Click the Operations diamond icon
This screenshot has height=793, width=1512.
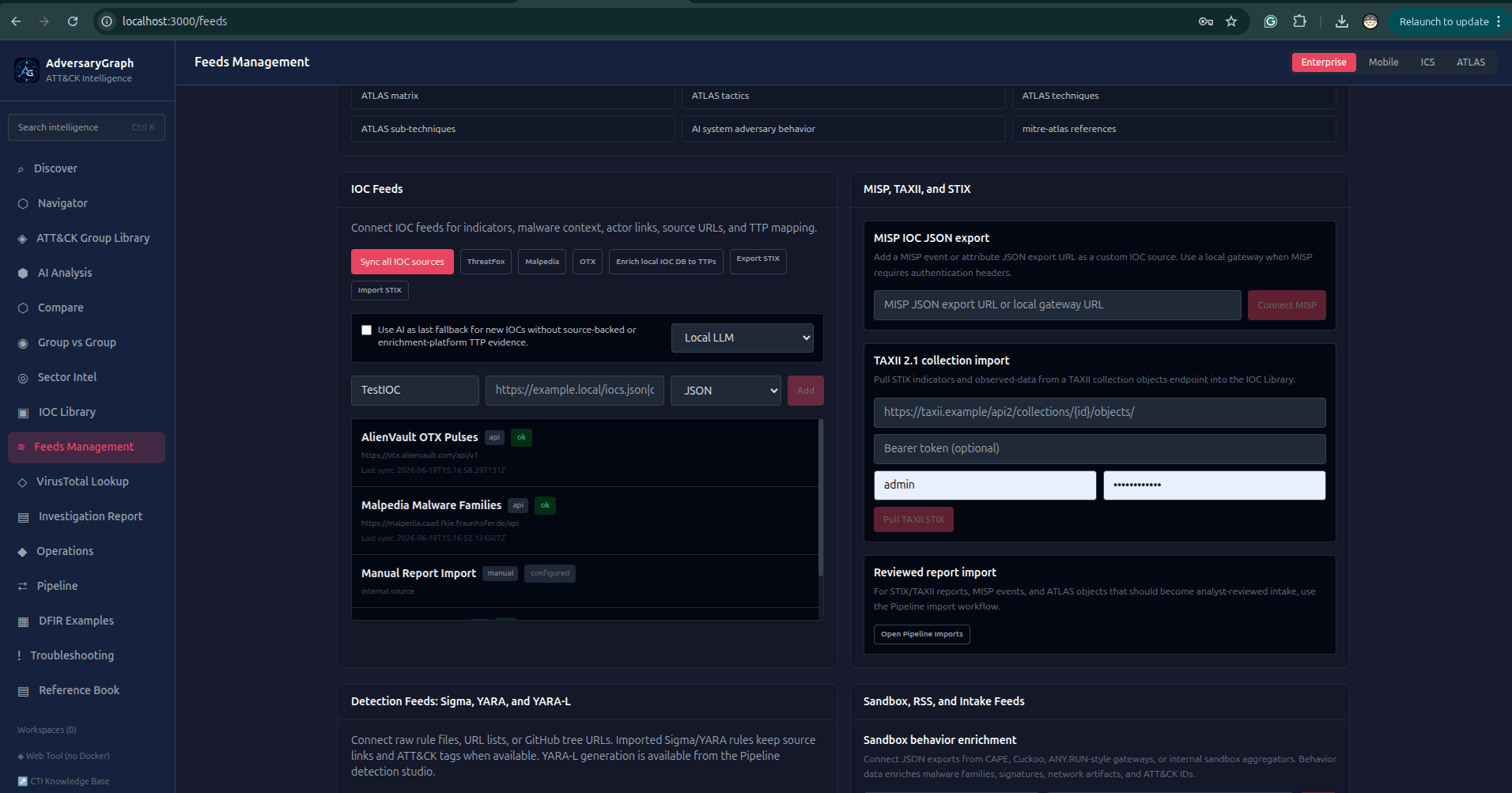point(22,552)
